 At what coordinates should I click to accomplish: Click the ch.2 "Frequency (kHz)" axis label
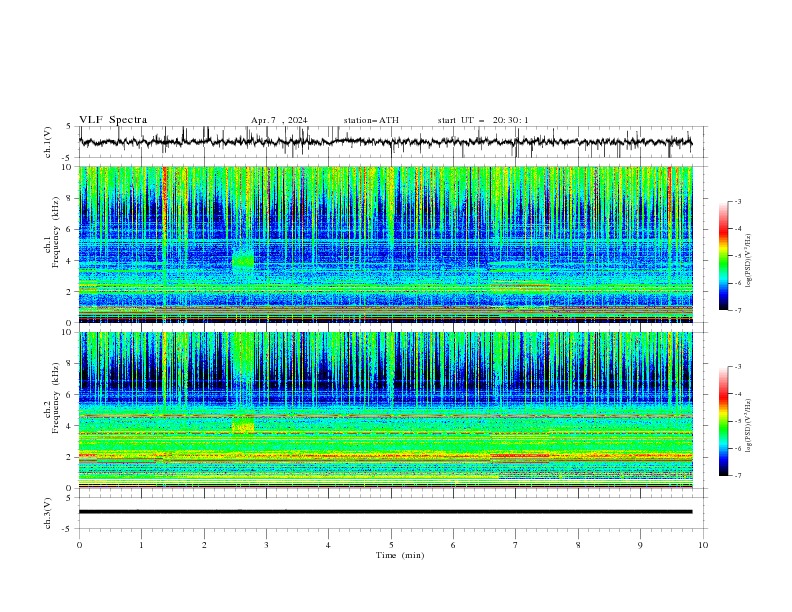(x=56, y=398)
